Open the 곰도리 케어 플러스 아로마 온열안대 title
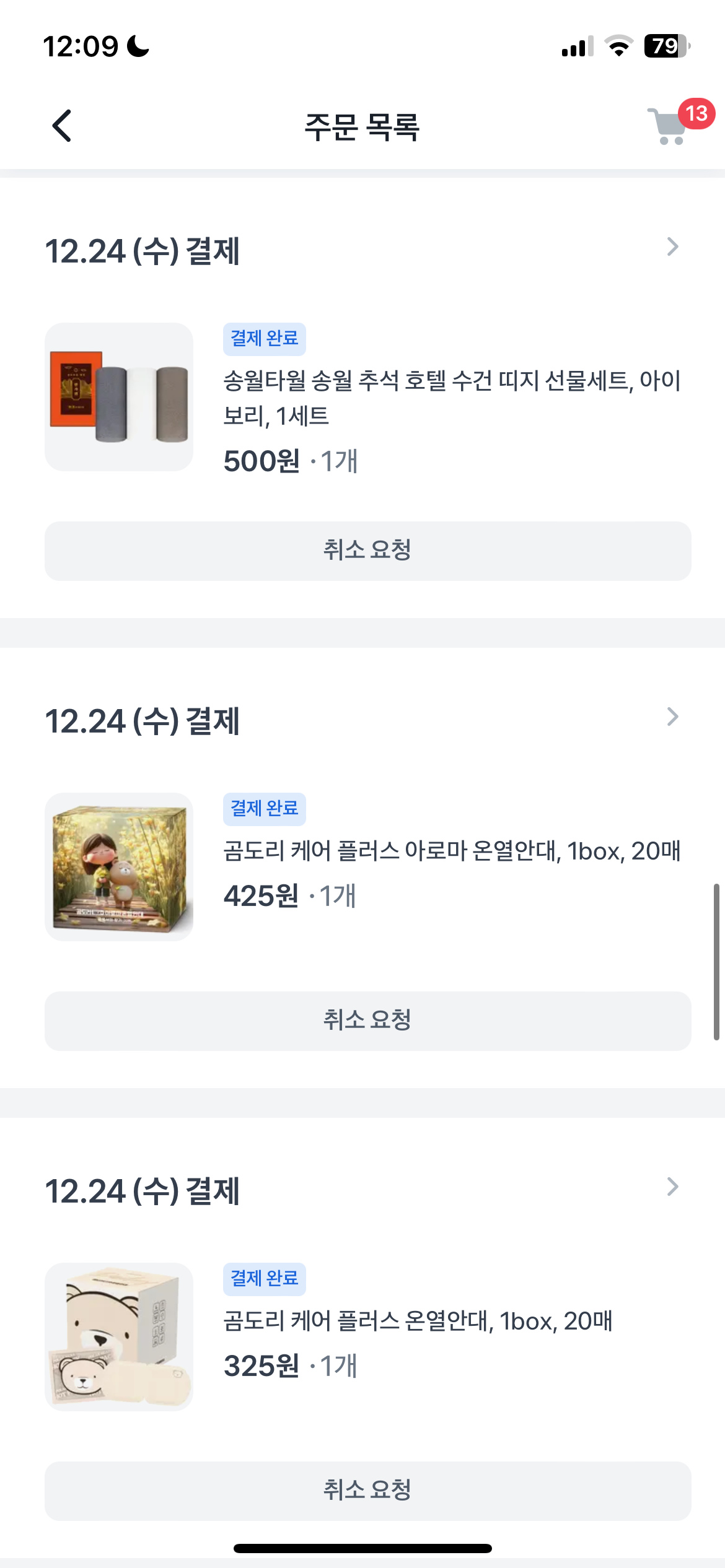Viewport: 725px width, 1568px height. (452, 852)
